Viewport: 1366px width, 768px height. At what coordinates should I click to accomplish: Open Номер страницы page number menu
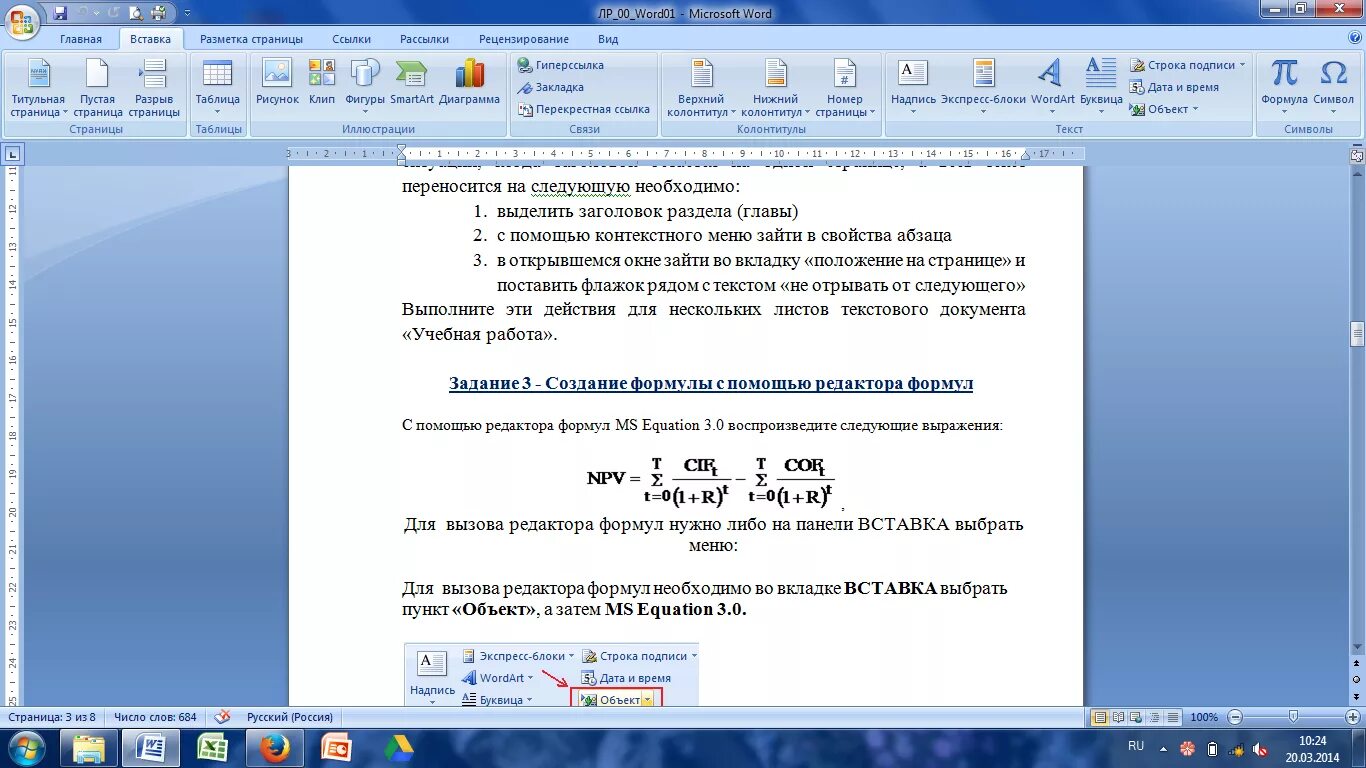pyautogui.click(x=845, y=88)
